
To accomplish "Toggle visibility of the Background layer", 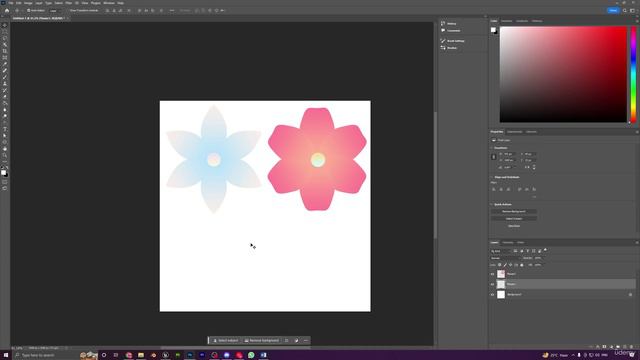I will [492, 294].
